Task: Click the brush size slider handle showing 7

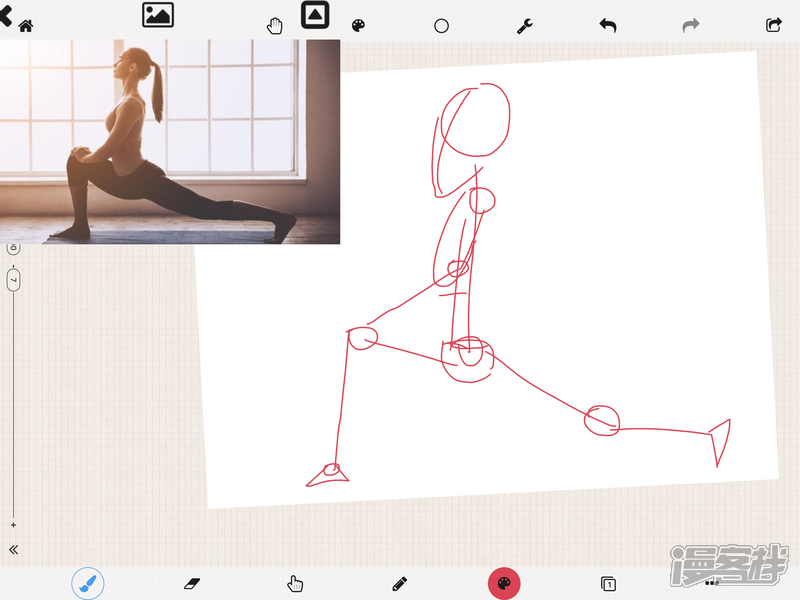Action: click(14, 281)
